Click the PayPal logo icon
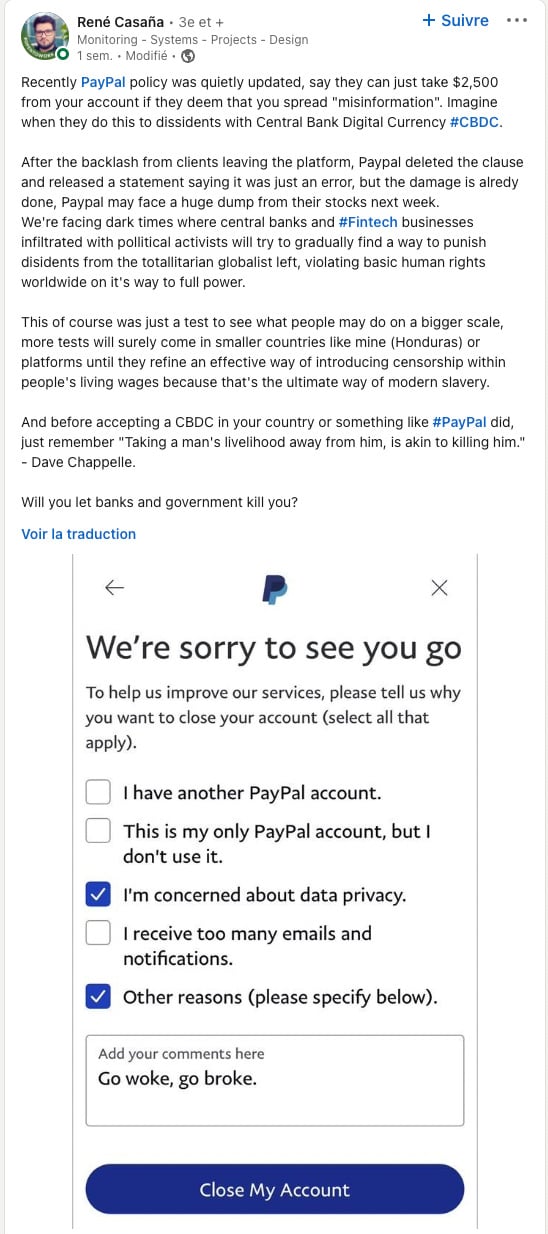Image resolution: width=548 pixels, height=1234 pixels. coord(275,588)
